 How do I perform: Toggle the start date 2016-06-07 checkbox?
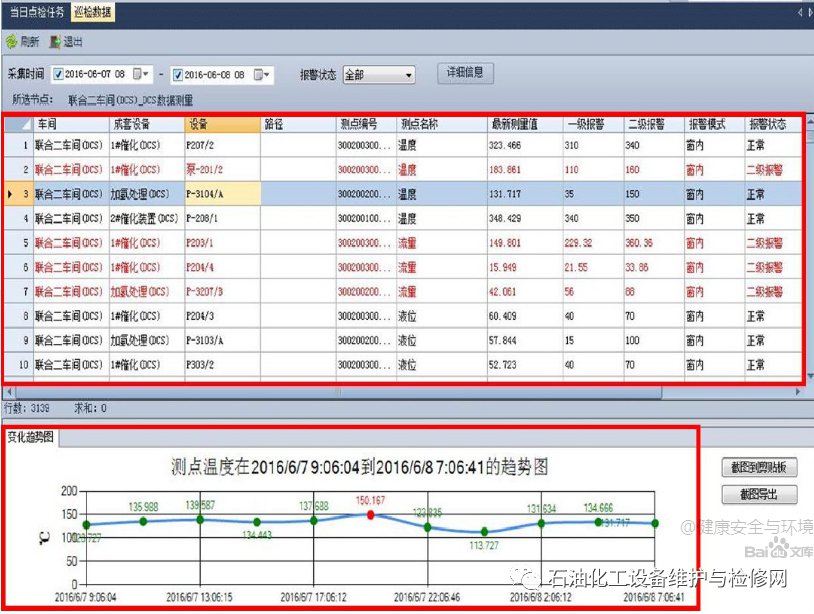pyautogui.click(x=58, y=75)
